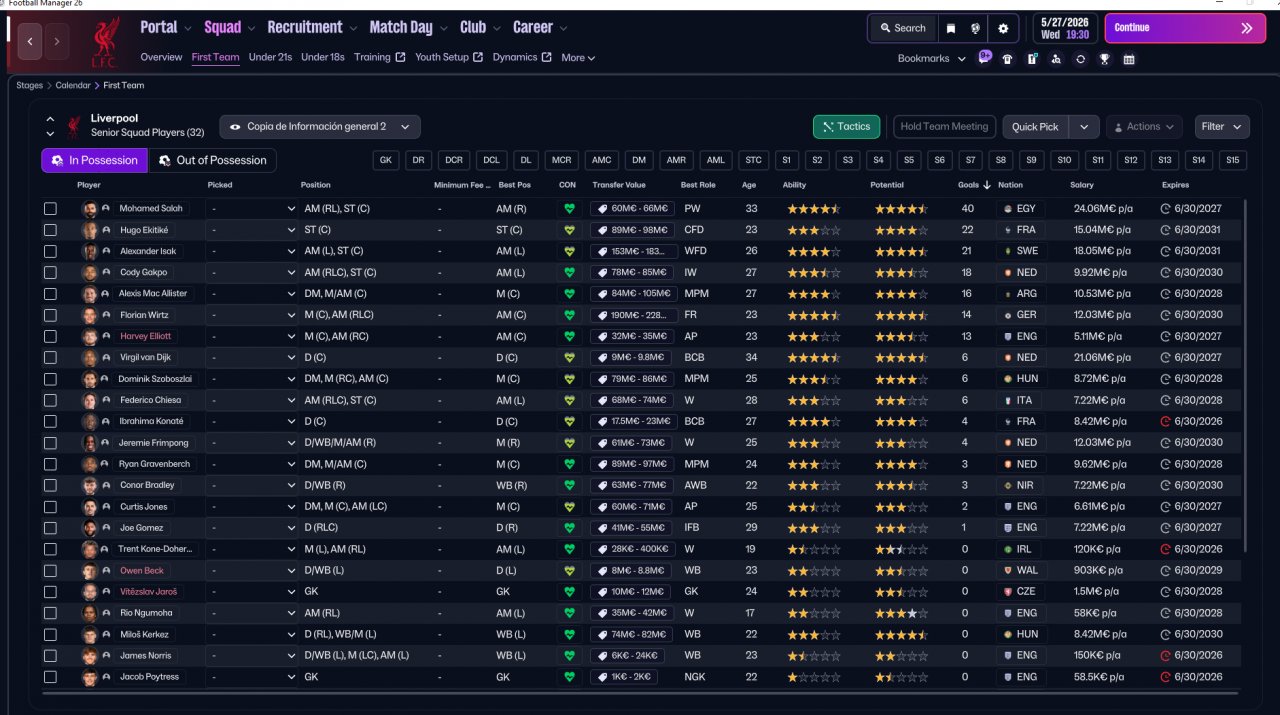Open the Club main menu
1280x715 pixels.
point(480,28)
